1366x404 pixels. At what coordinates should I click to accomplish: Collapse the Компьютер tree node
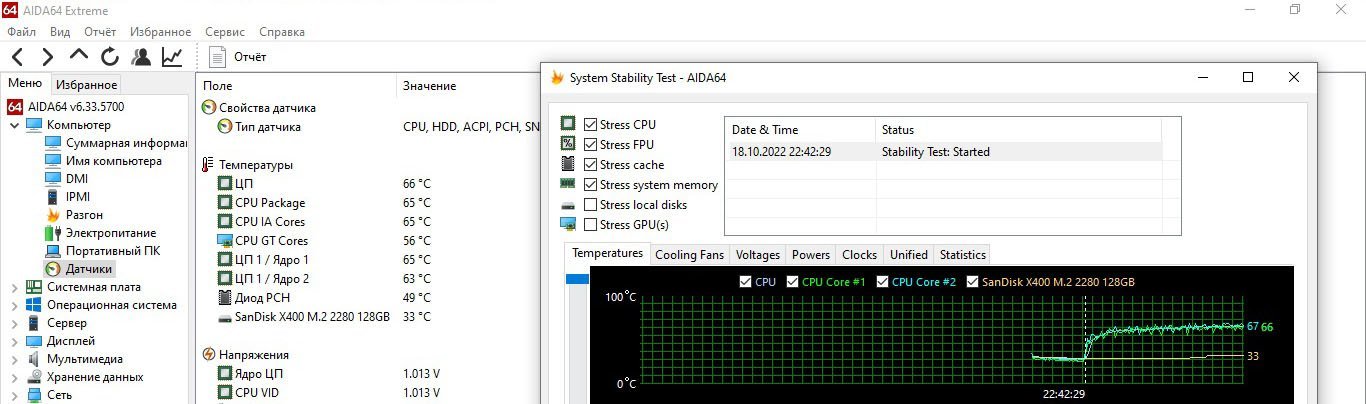pos(14,125)
